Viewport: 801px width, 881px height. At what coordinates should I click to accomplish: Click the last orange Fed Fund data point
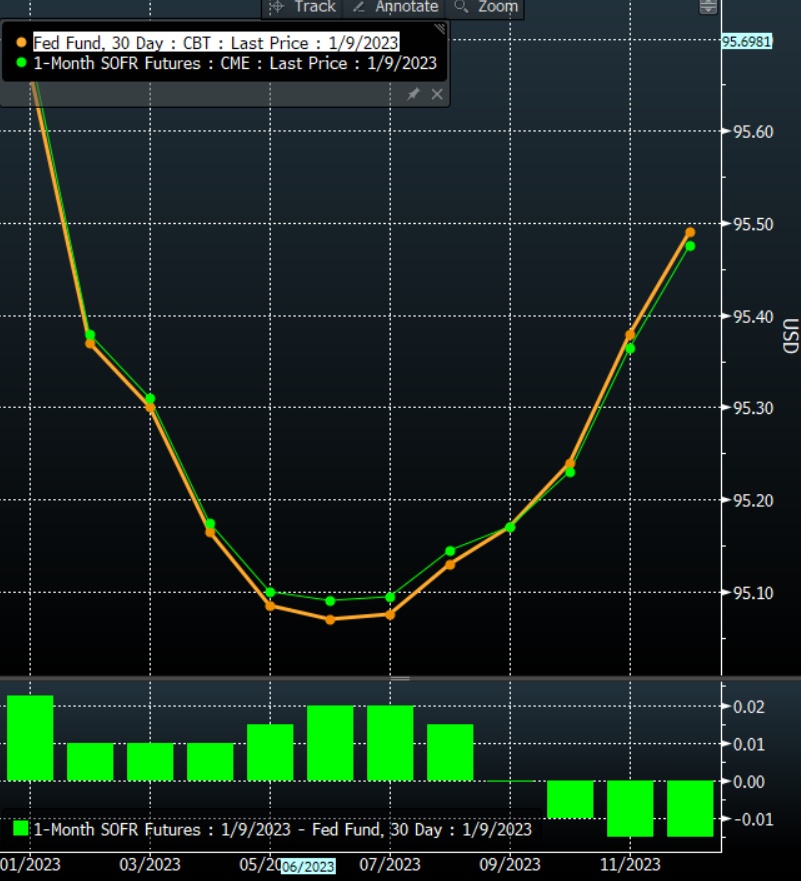[x=690, y=232]
